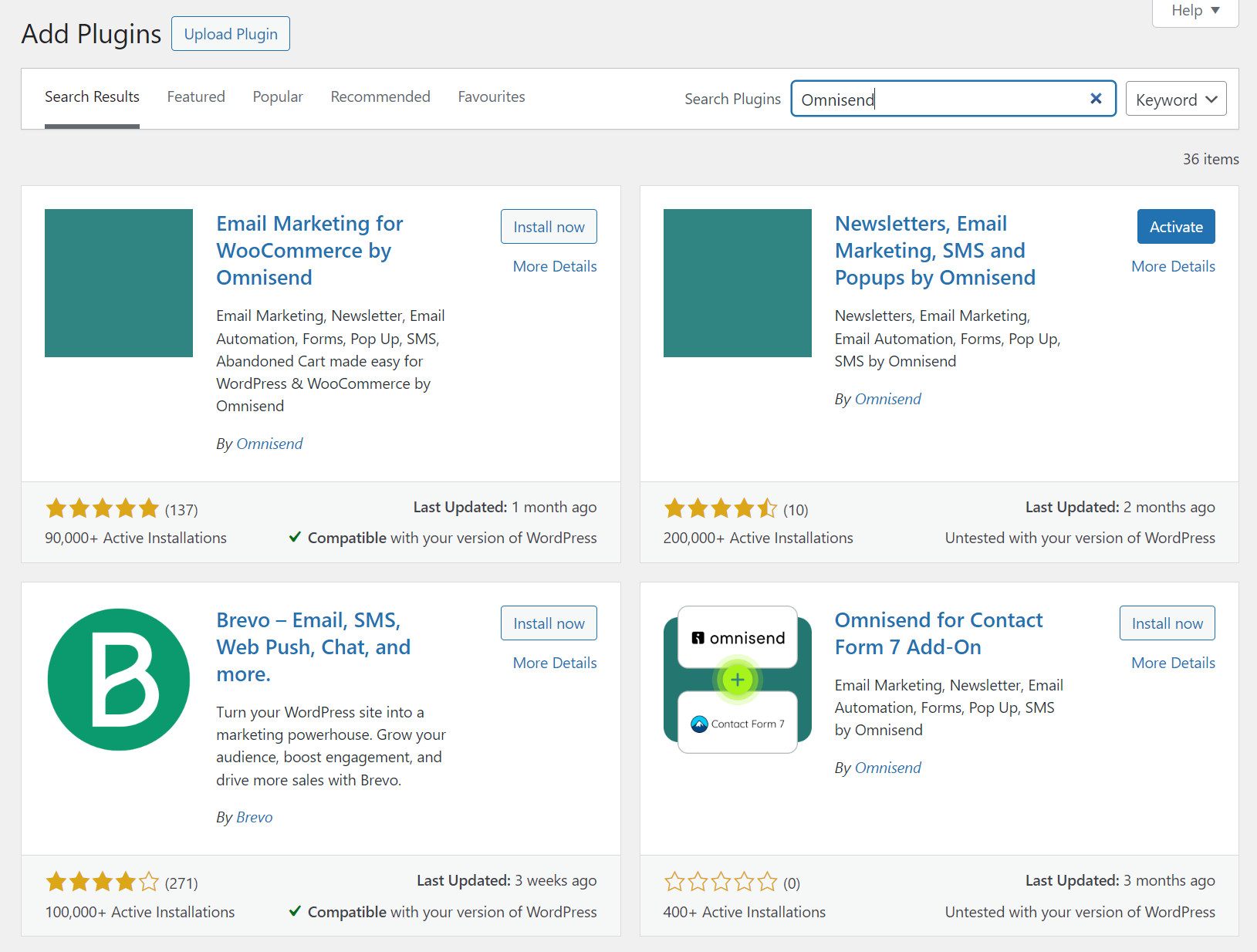Click 'Last Updated: 1 month ago' text
Screen dimensions: 1257x952
click(505, 507)
